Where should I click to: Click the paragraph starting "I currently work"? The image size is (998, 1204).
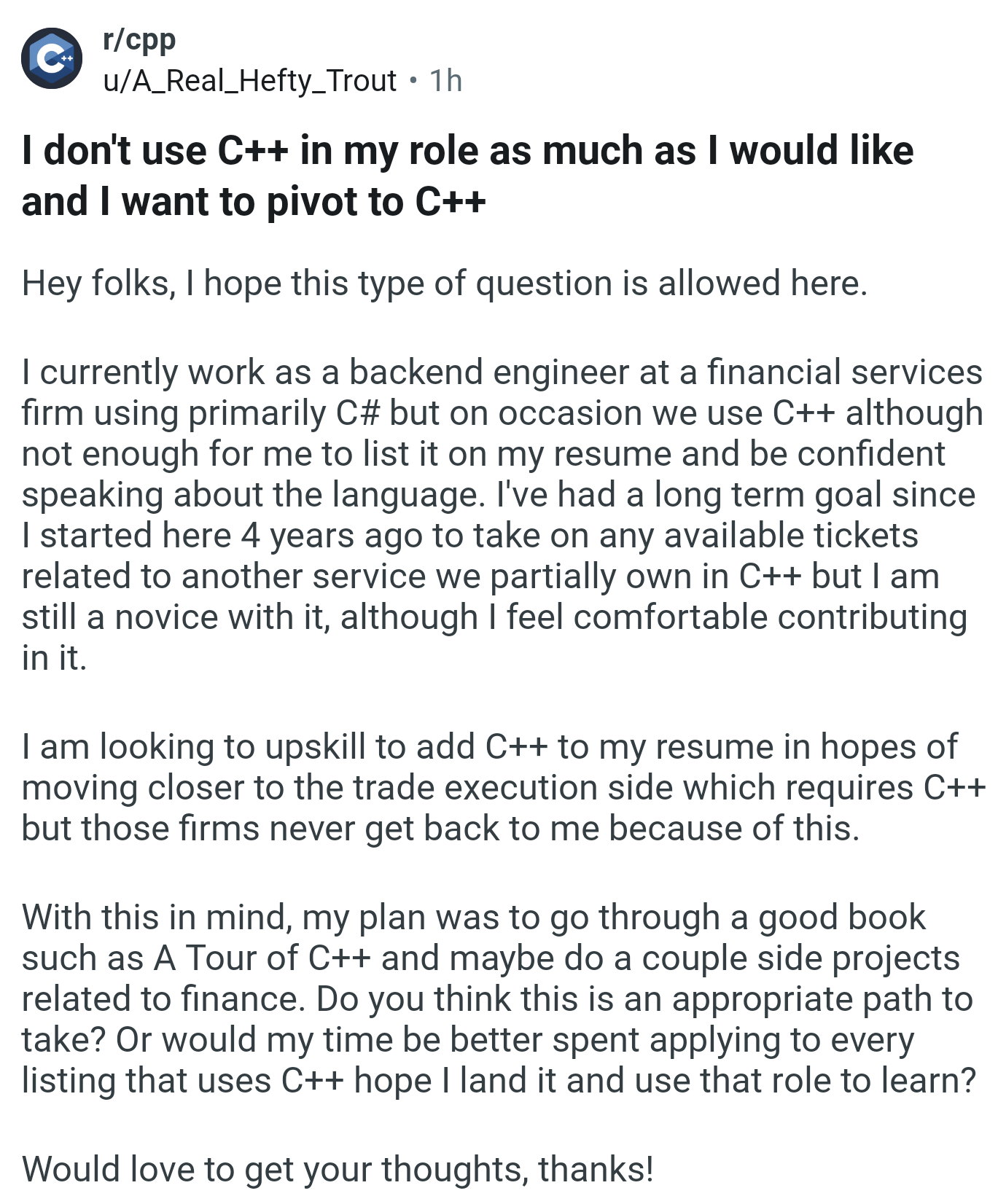[x=502, y=515]
